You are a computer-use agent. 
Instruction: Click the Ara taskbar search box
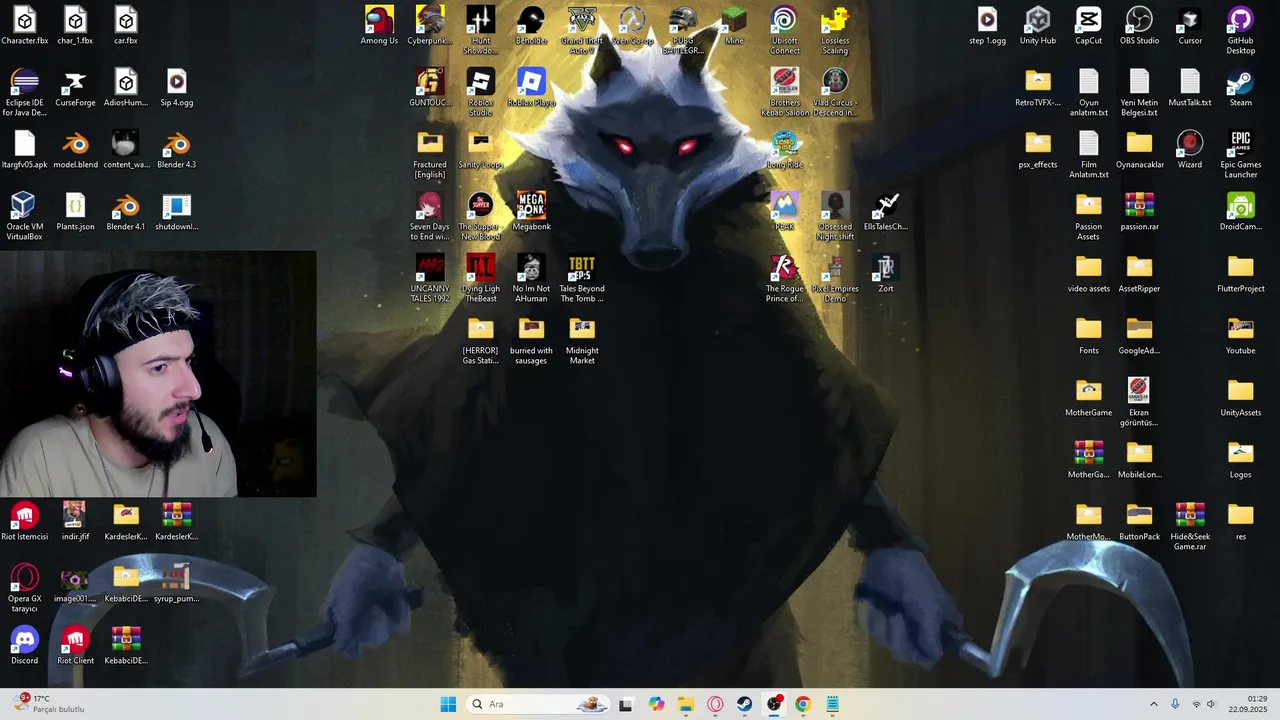[538, 704]
